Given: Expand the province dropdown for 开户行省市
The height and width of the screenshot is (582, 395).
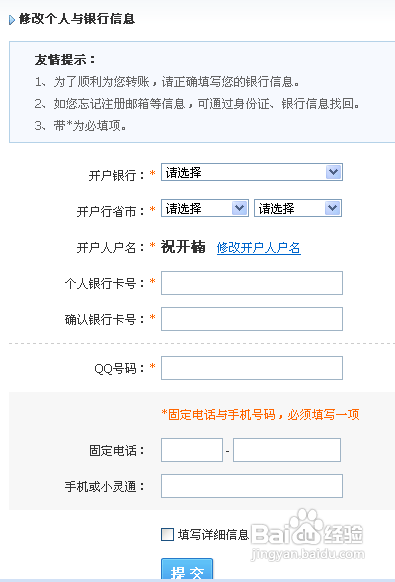Looking at the screenshot, I should click(205, 208).
